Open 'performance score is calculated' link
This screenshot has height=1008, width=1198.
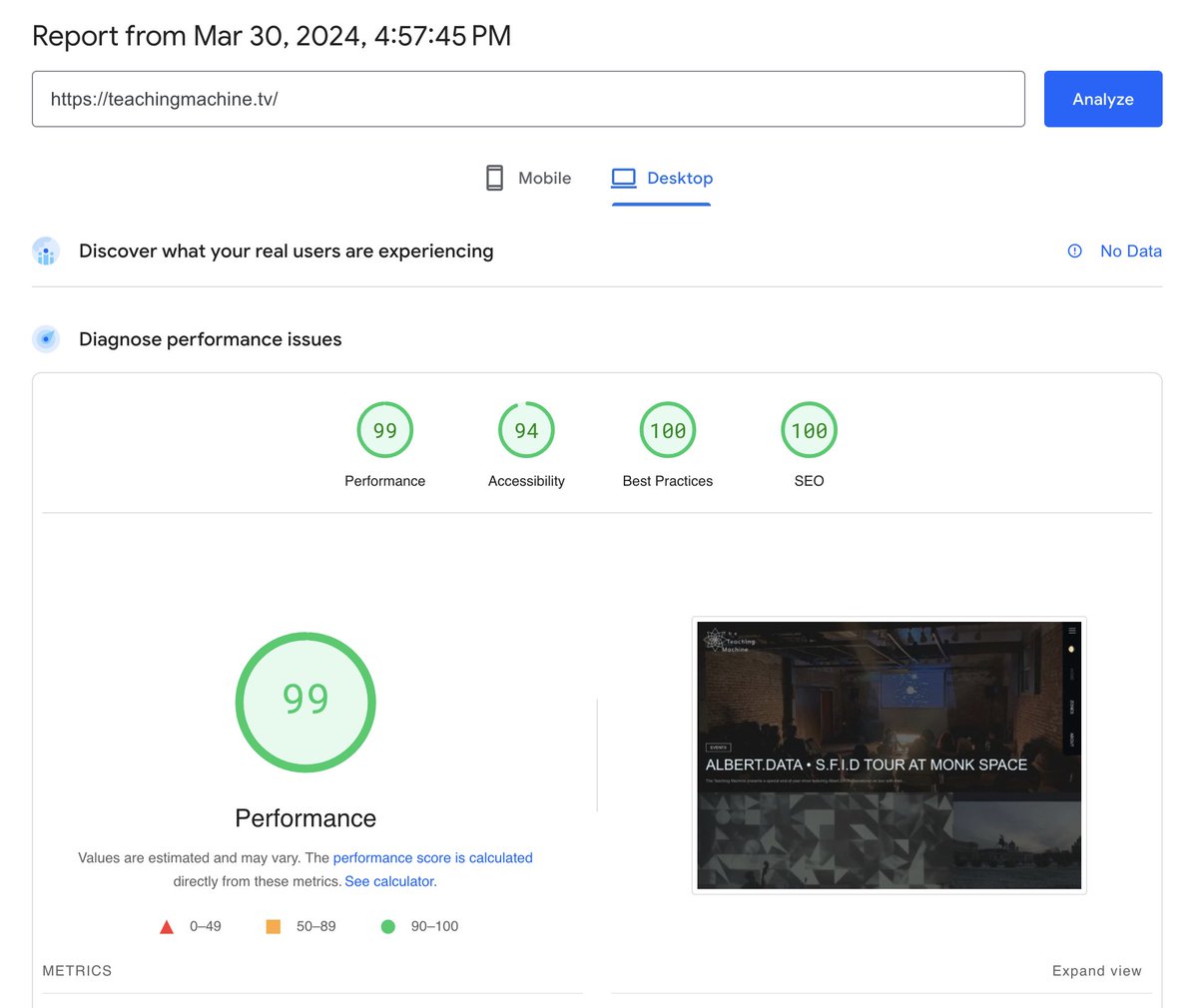point(433,858)
